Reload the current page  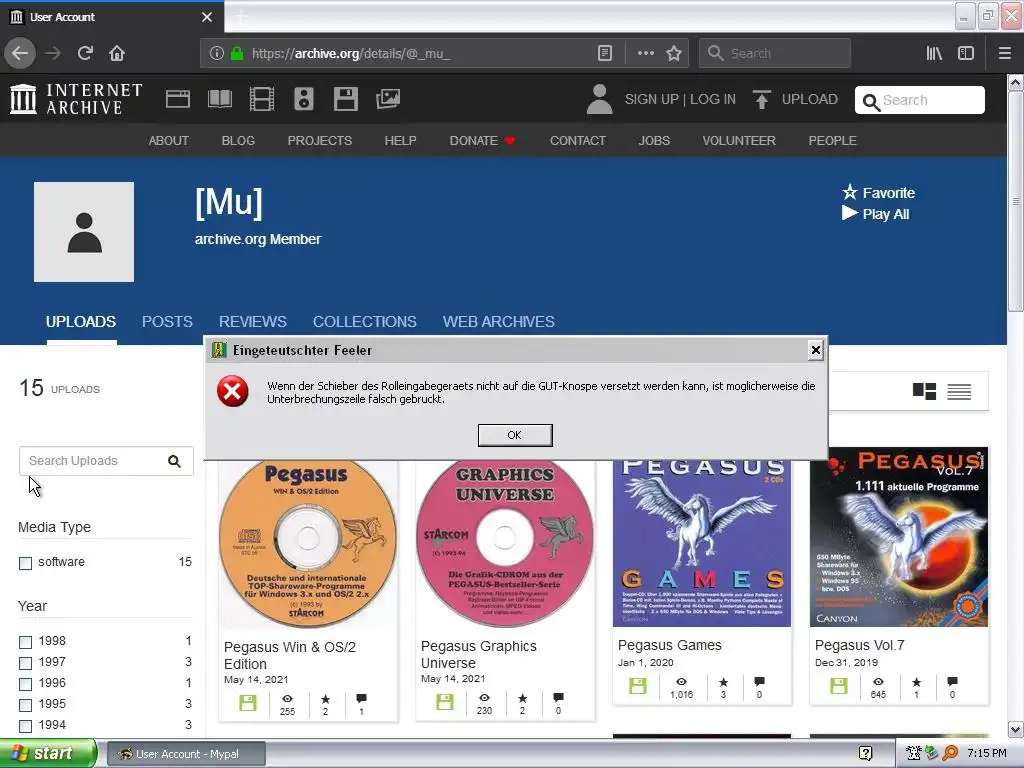tap(85, 54)
